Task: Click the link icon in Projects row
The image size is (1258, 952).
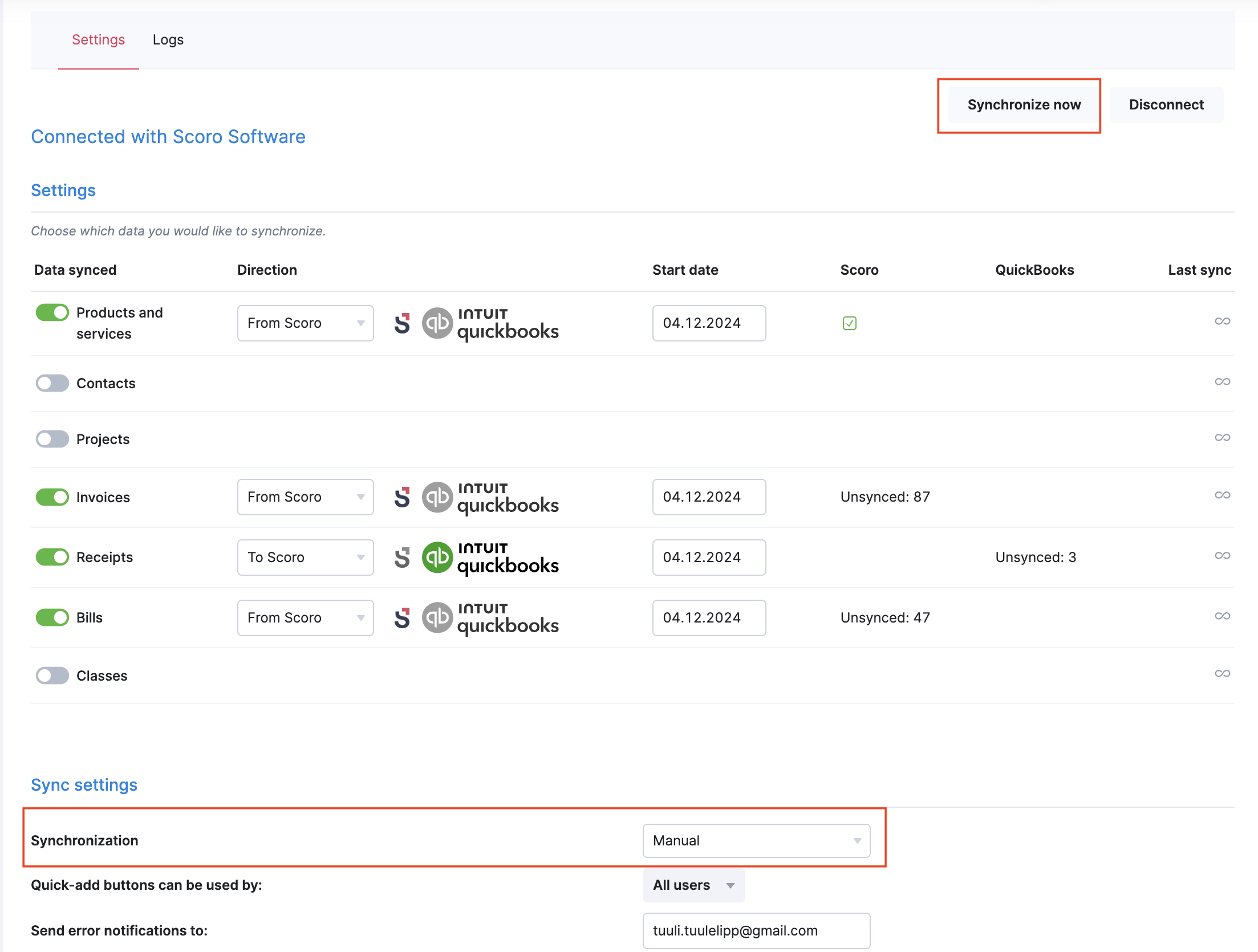Action: tap(1222, 438)
